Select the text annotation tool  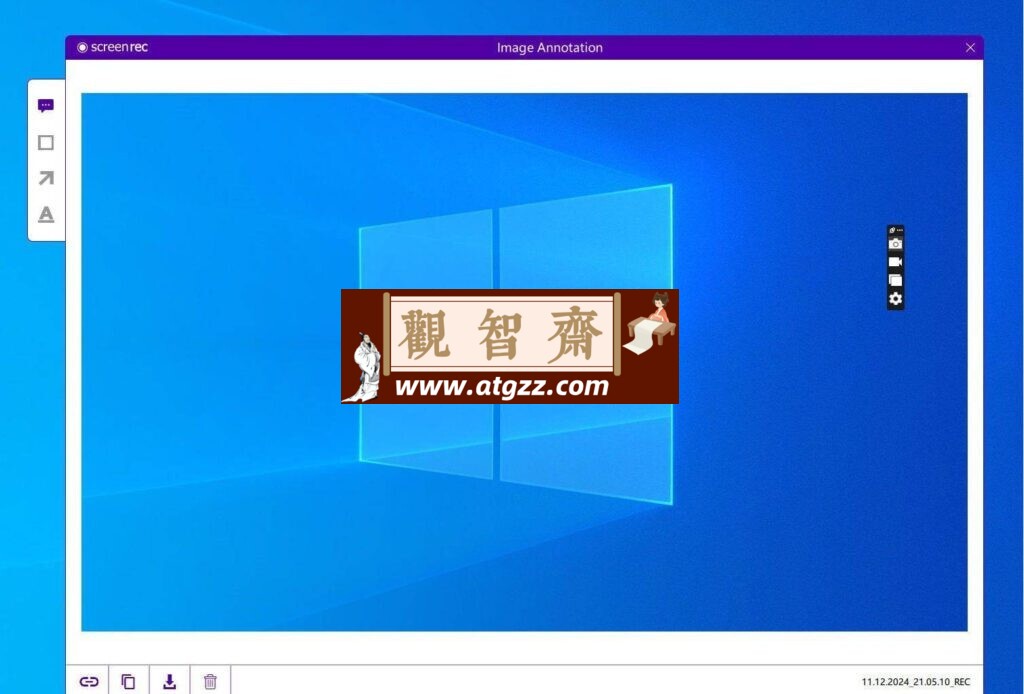(46, 214)
